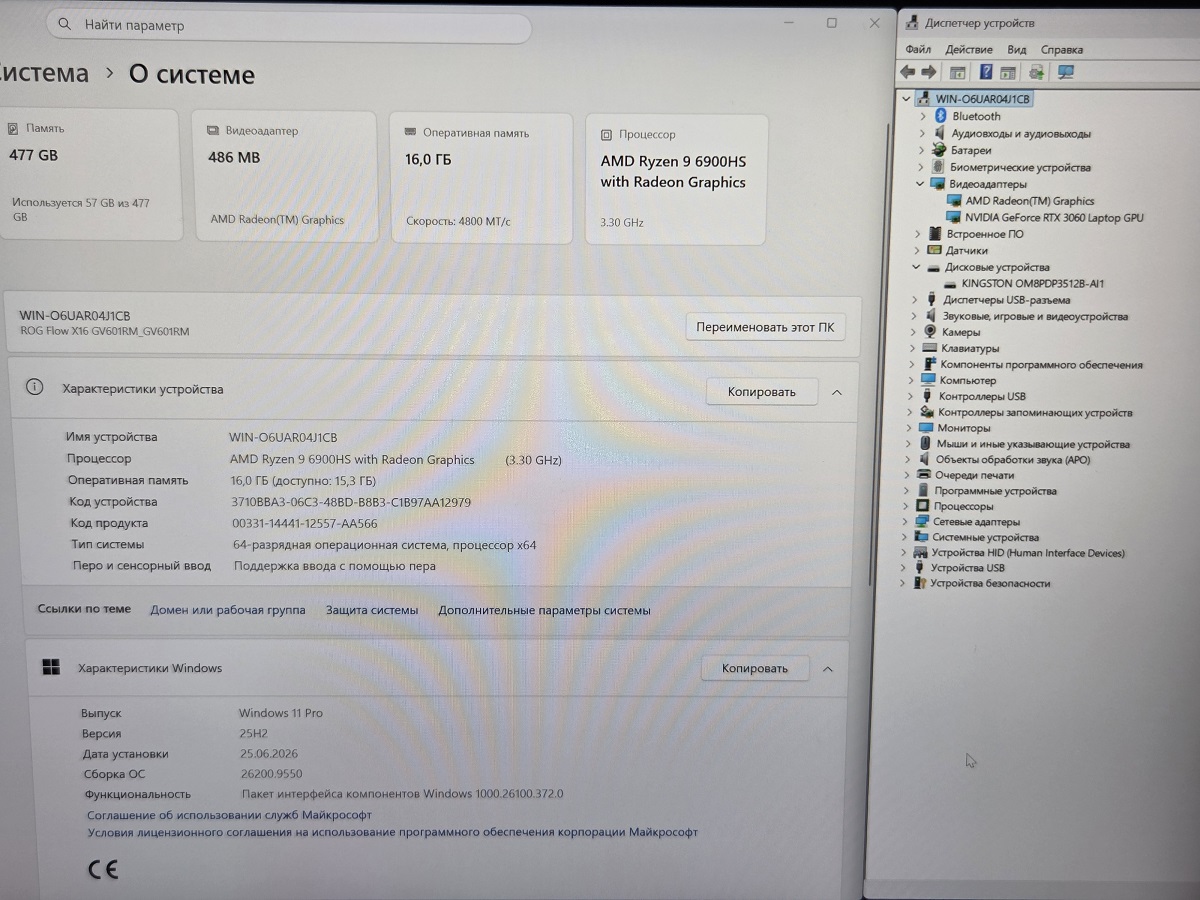Expand the Сетевые адаптеры category
The height and width of the screenshot is (900, 1200).
click(908, 522)
